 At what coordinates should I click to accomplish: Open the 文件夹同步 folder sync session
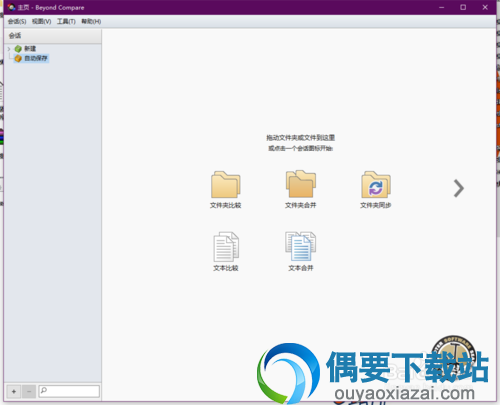pyautogui.click(x=375, y=189)
